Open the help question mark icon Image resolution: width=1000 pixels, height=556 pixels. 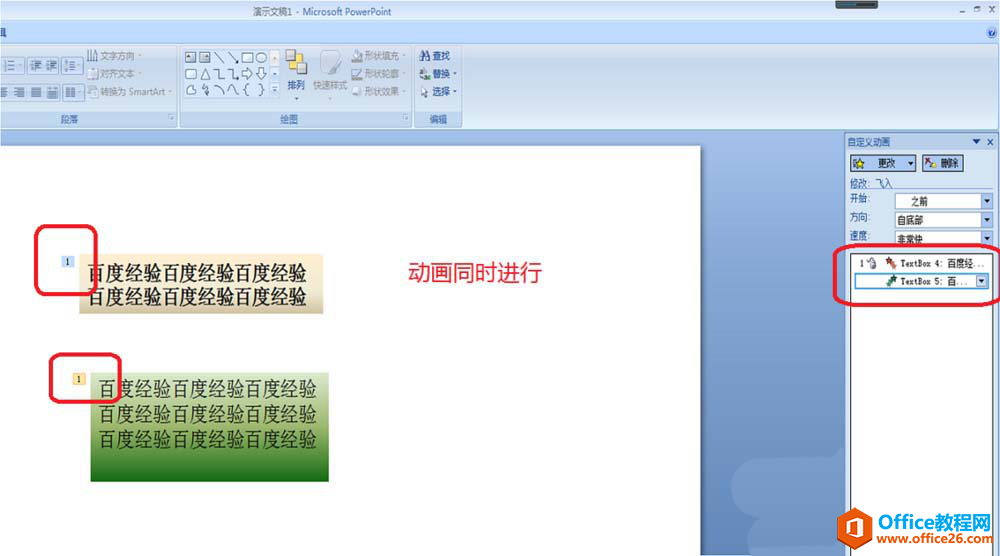(x=992, y=33)
